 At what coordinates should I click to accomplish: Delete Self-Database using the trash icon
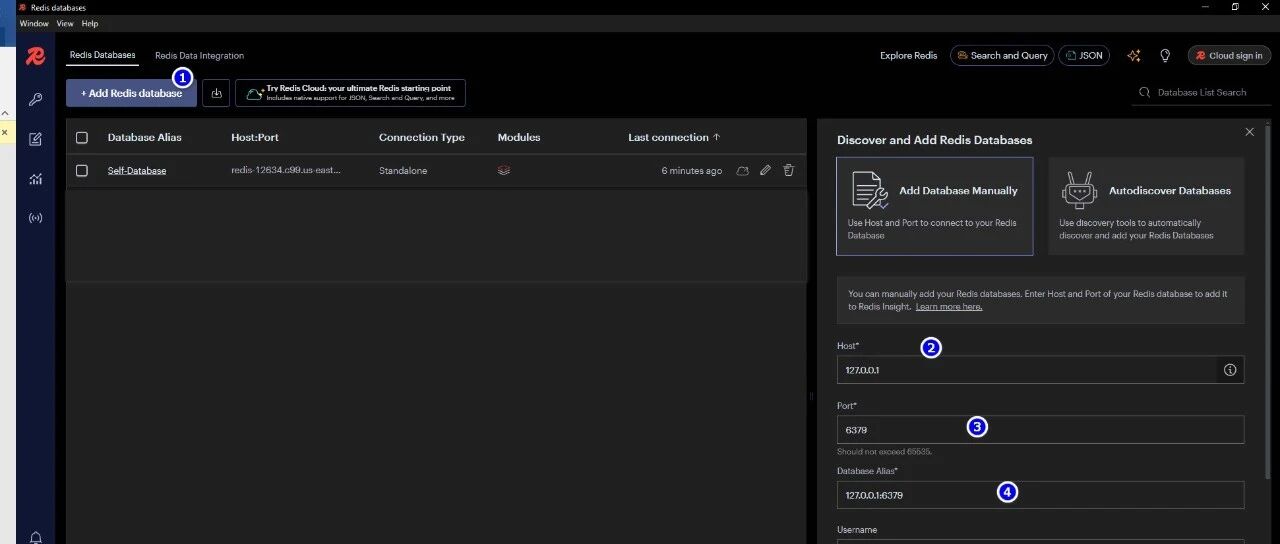(788, 171)
